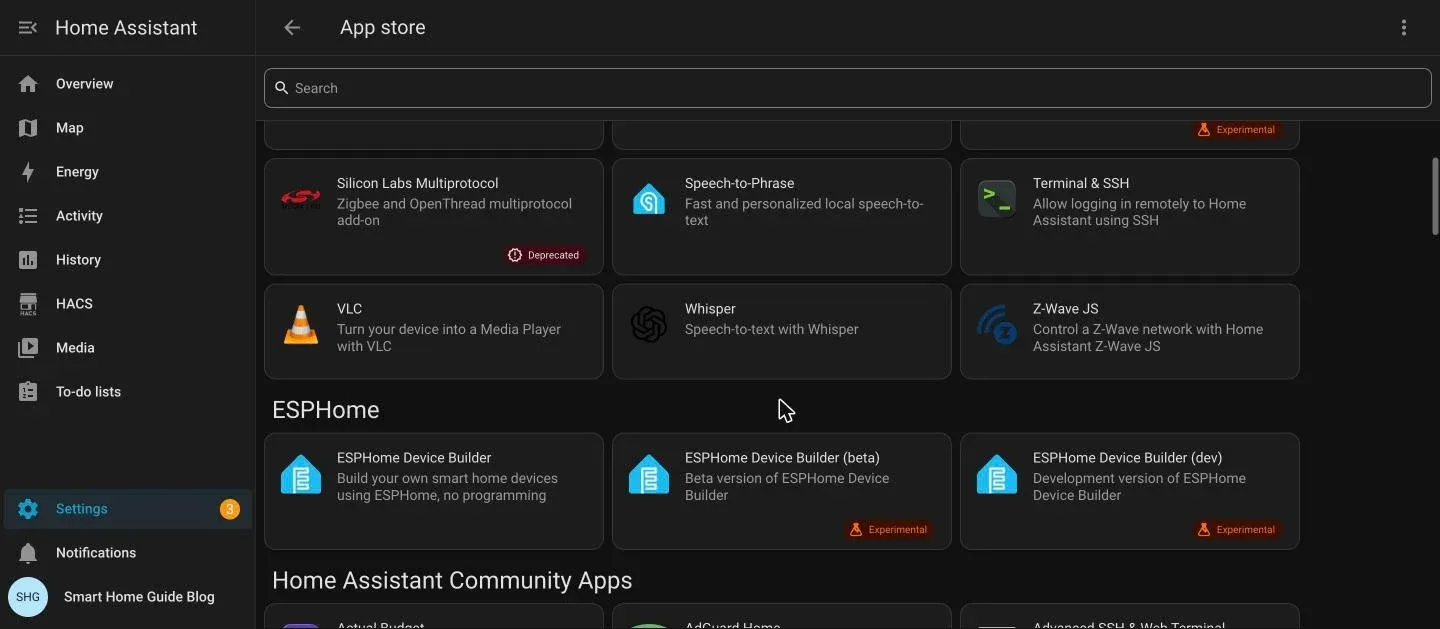The image size is (1440, 629).
Task: Click the Terminal & SSH prompt icon
Action: point(997,199)
